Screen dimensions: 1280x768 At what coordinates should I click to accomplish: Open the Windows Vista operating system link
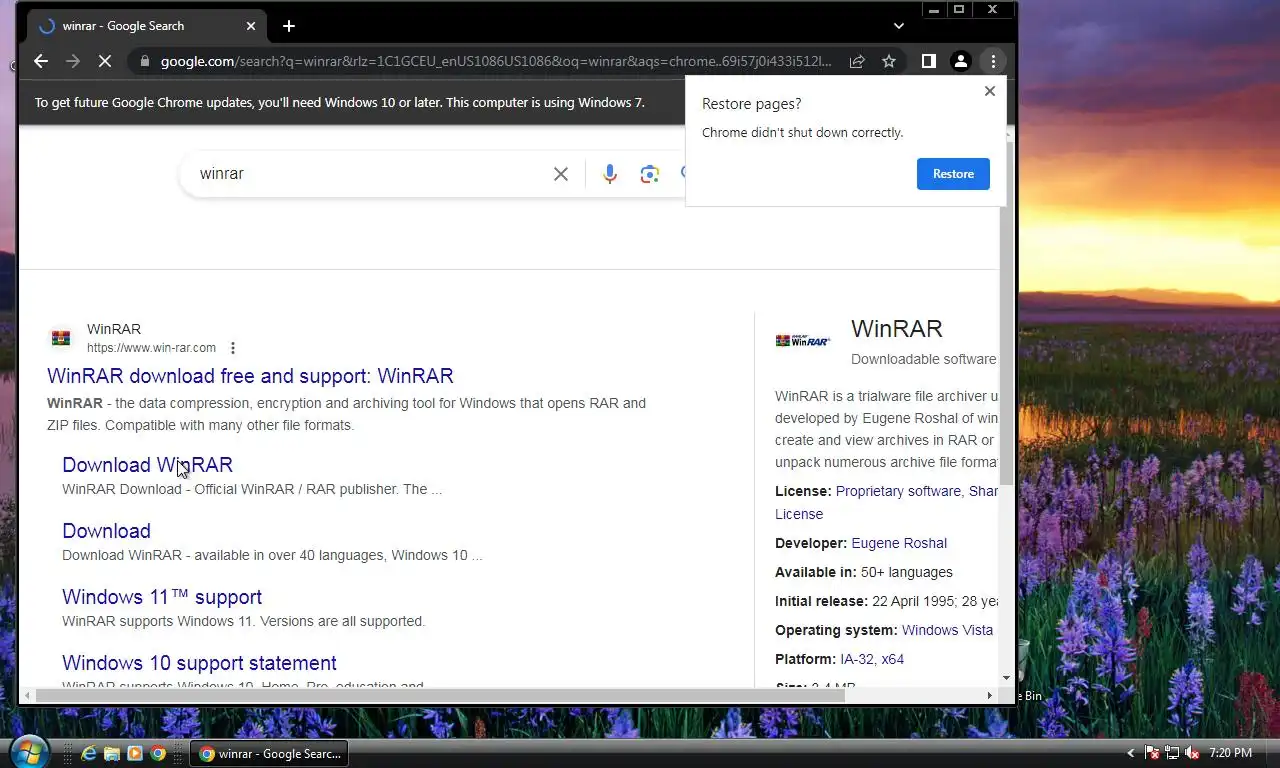point(947,630)
